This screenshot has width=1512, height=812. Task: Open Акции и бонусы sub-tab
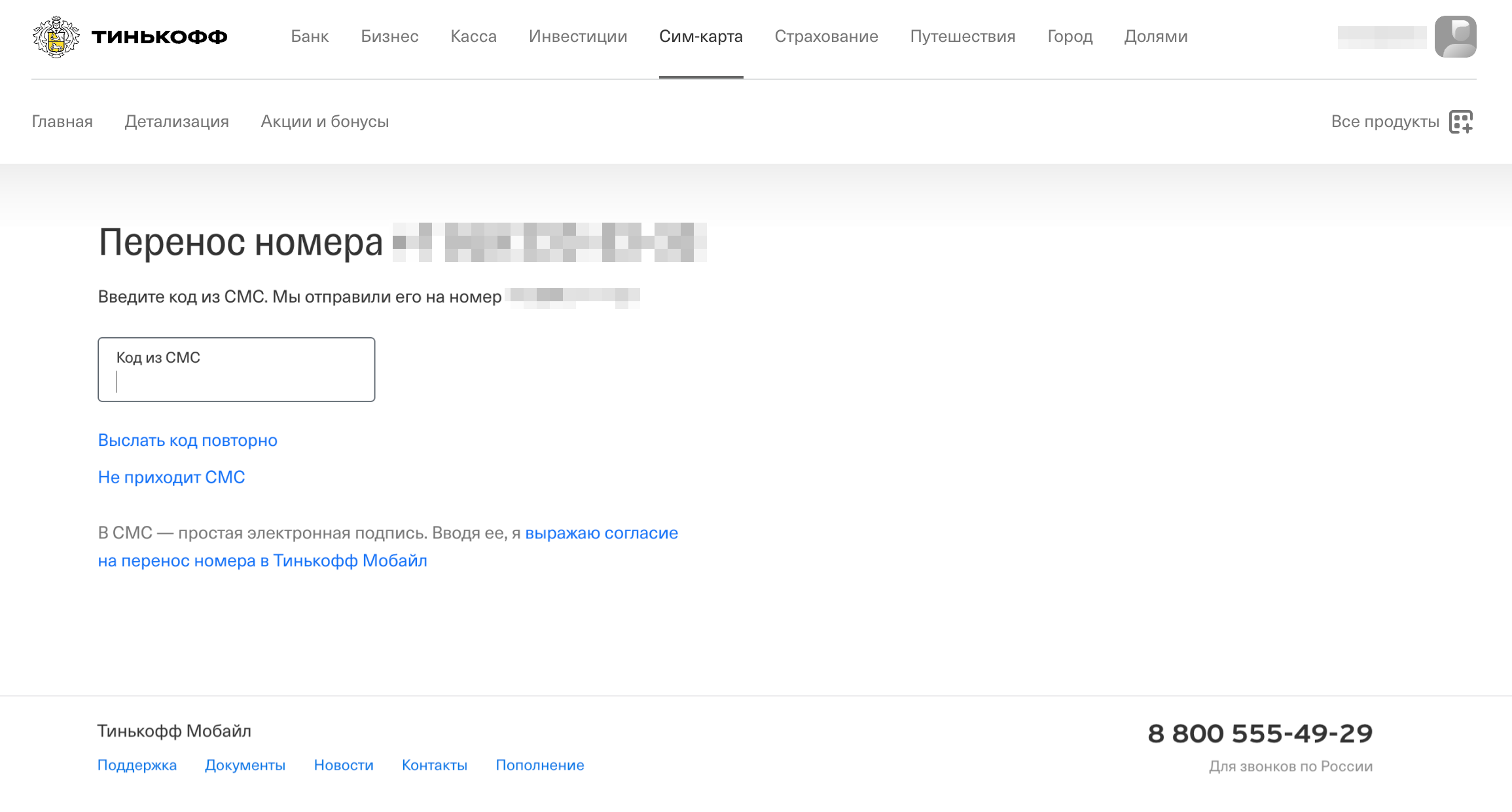click(325, 122)
